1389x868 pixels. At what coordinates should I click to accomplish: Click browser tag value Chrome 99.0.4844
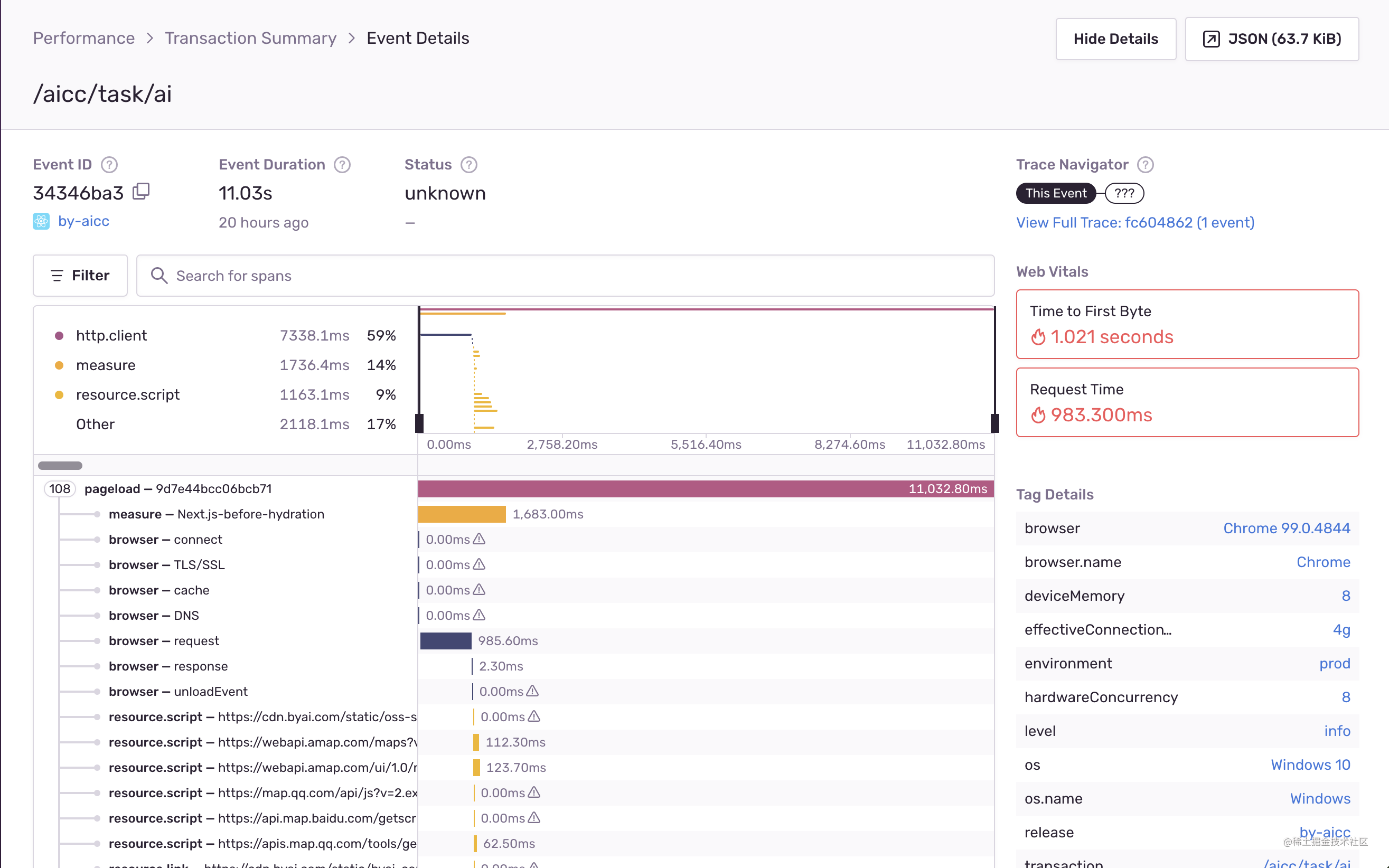[x=1287, y=528]
